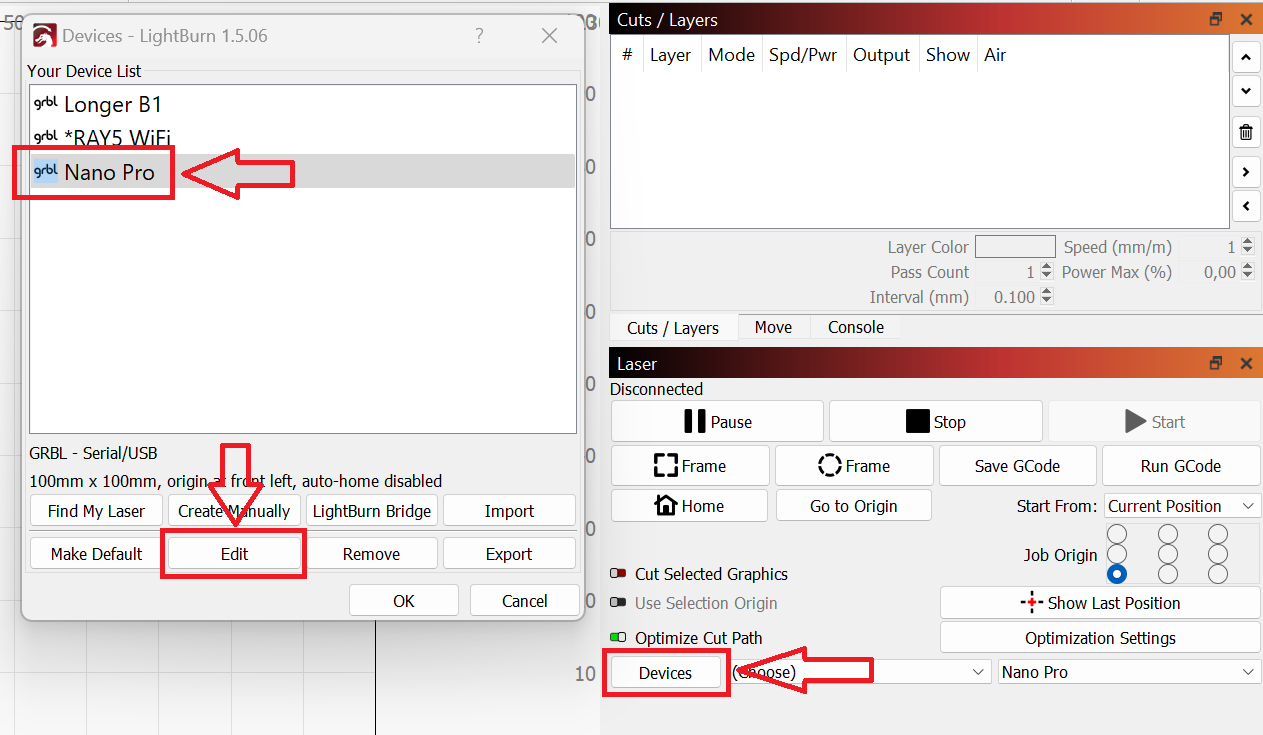Viewport: 1263px width, 735px height.
Task: Toggle Cut Selected Graphics switch
Action: (x=618, y=574)
